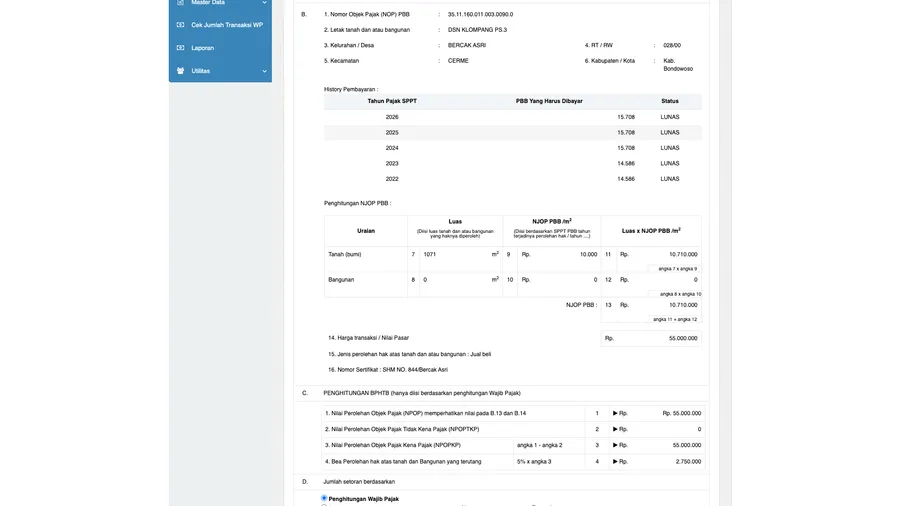Screen dimensions: 900x506
Task: Click the PENGHITUNGAN BPHTB section heading
Action: (422, 393)
